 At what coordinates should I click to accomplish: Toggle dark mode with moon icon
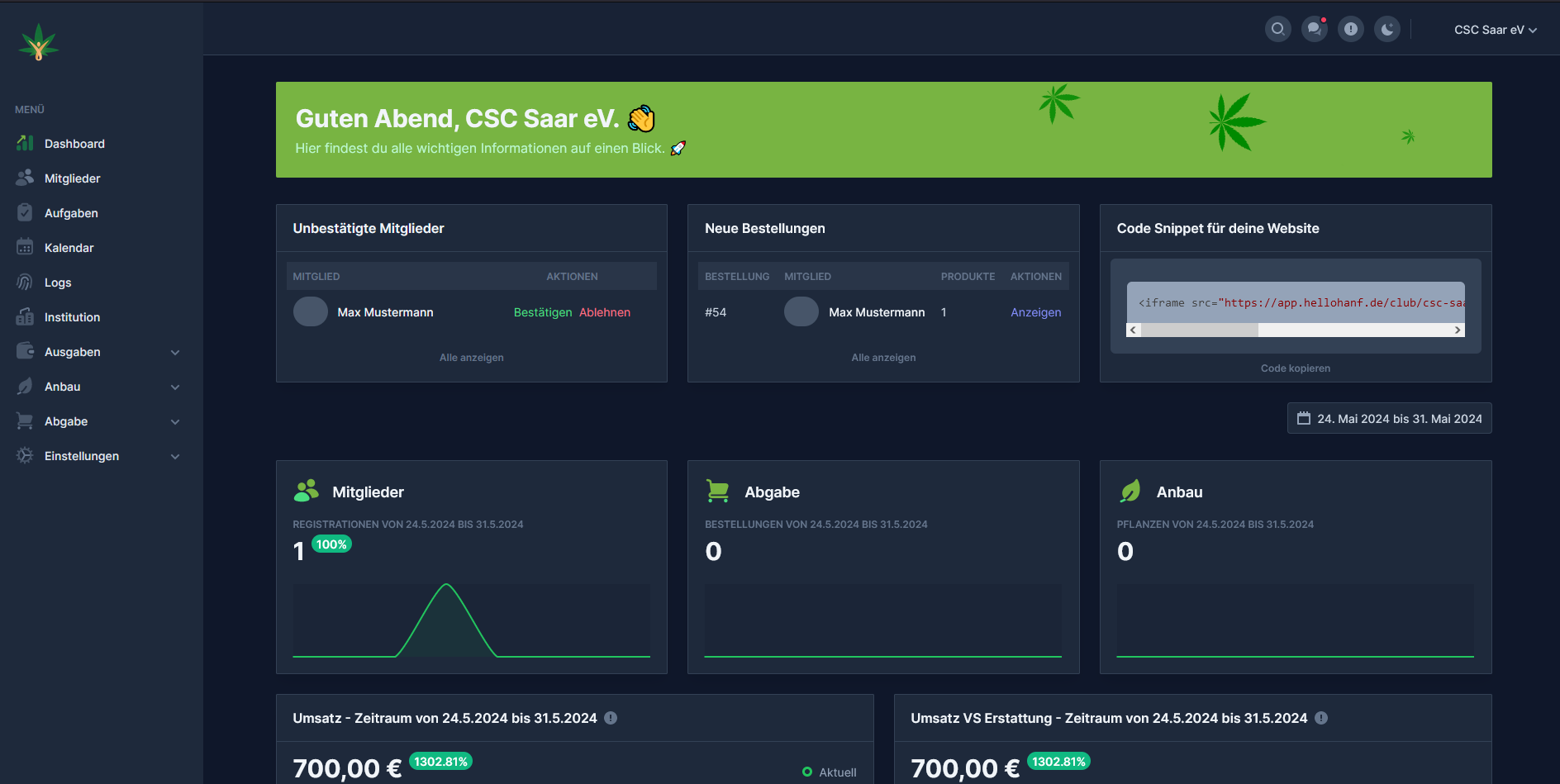(1386, 30)
